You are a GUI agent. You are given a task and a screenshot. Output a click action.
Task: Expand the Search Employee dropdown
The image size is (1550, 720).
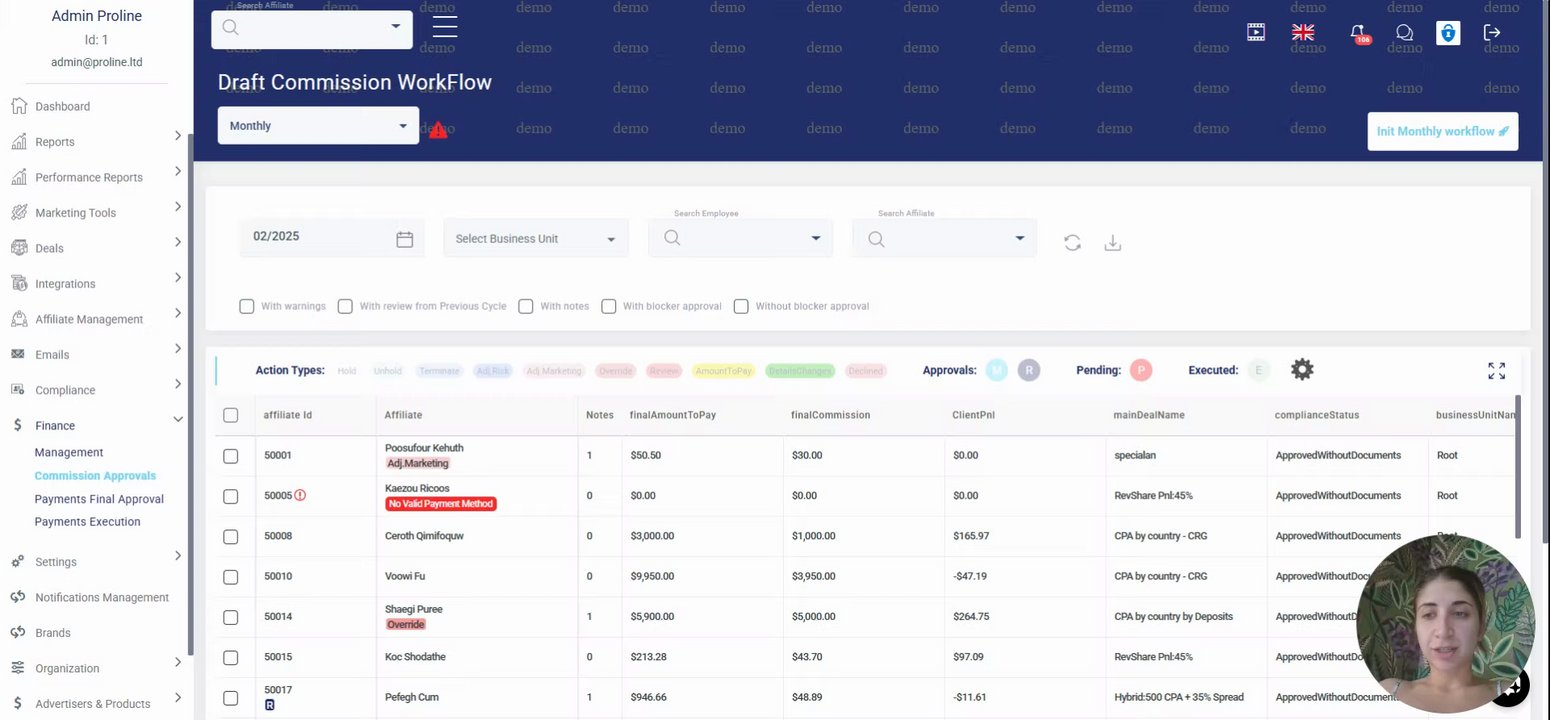coord(740,238)
